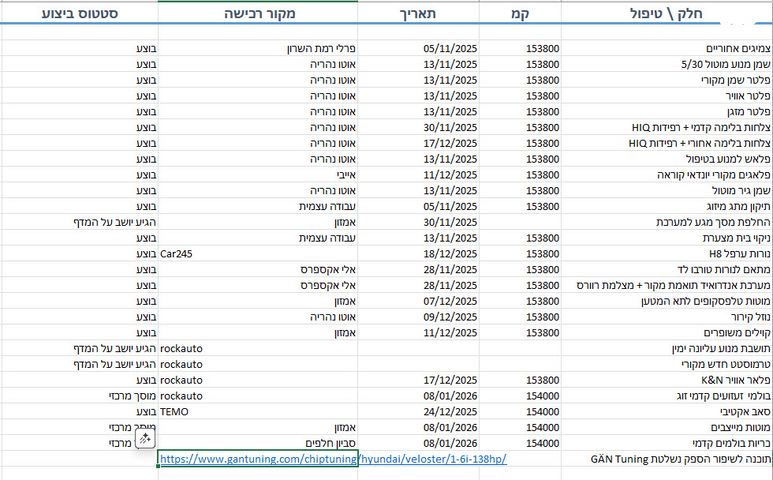Open the gantuning.com chiptuning hyperlink
Viewport: 773px width, 480px height.
(x=332, y=459)
